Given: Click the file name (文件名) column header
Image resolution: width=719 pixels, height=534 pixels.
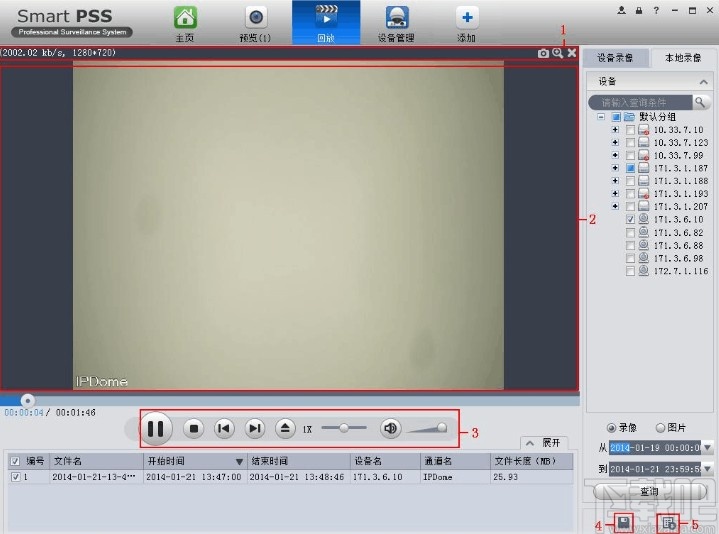Looking at the screenshot, I should (x=96, y=461).
